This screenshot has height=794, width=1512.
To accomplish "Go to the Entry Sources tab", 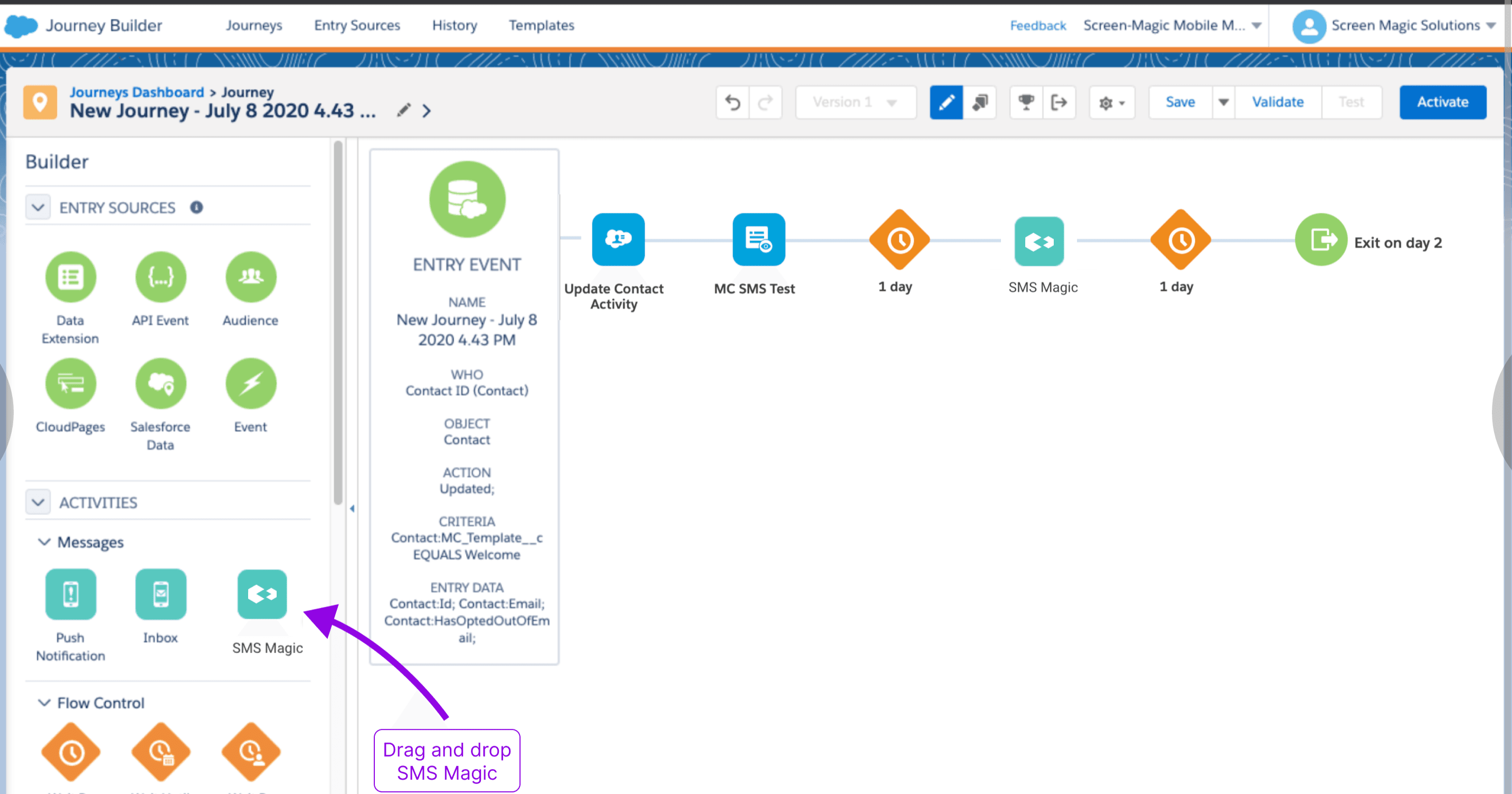I will (x=357, y=25).
